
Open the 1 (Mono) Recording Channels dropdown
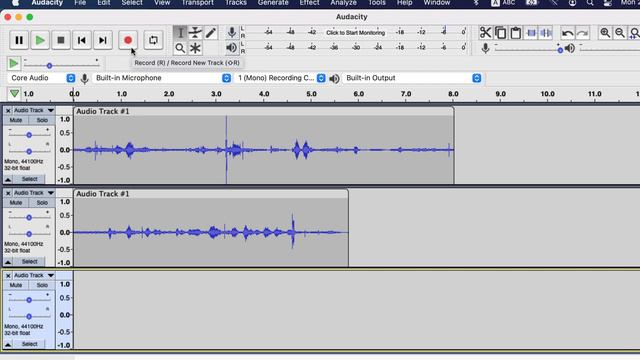click(x=281, y=78)
